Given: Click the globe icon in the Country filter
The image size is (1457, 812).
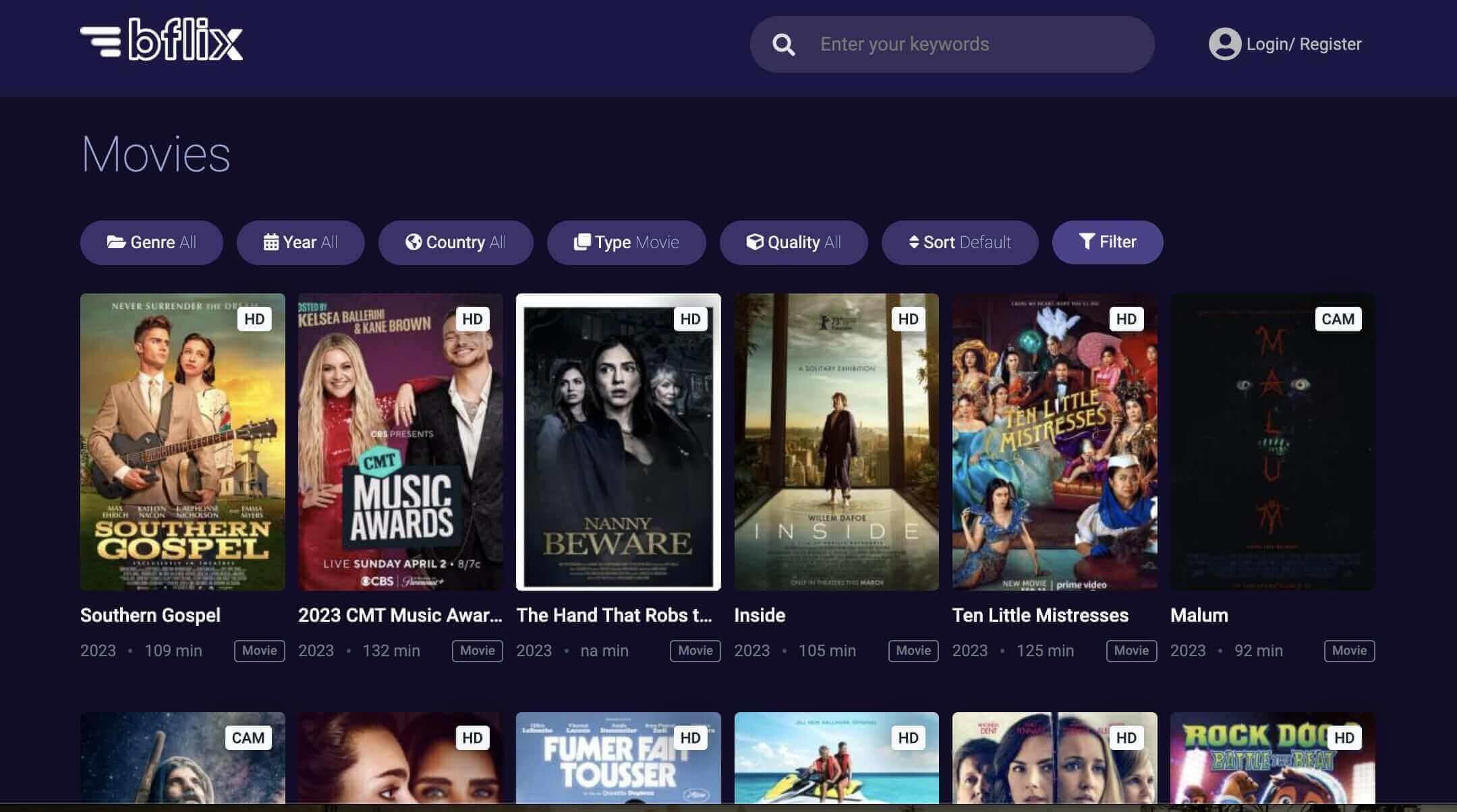Looking at the screenshot, I should tap(413, 242).
